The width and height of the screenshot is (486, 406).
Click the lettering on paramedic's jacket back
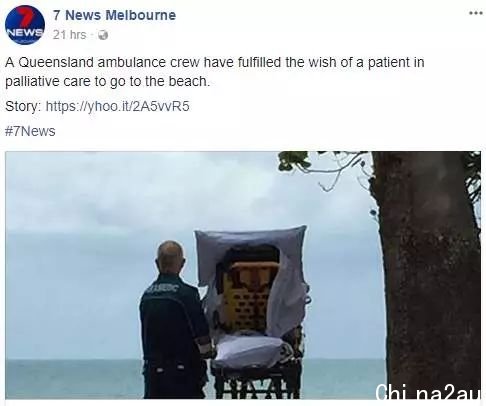click(164, 287)
